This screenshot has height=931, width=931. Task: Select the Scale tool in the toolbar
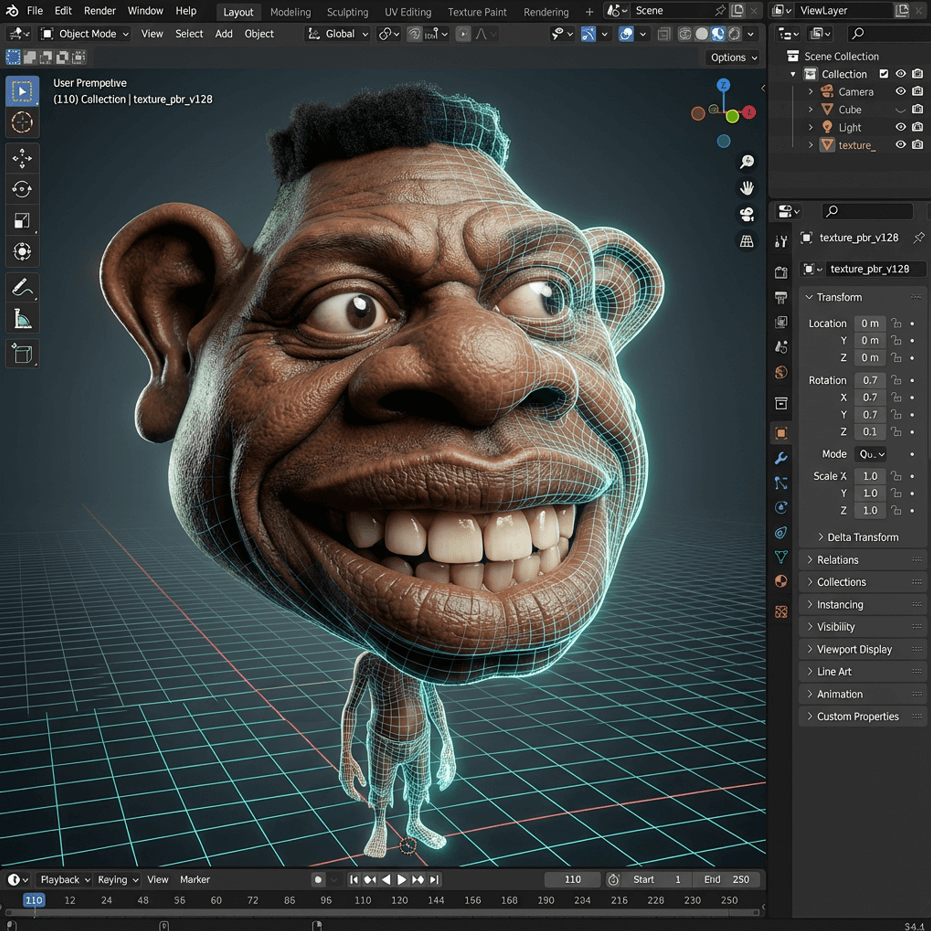21,221
